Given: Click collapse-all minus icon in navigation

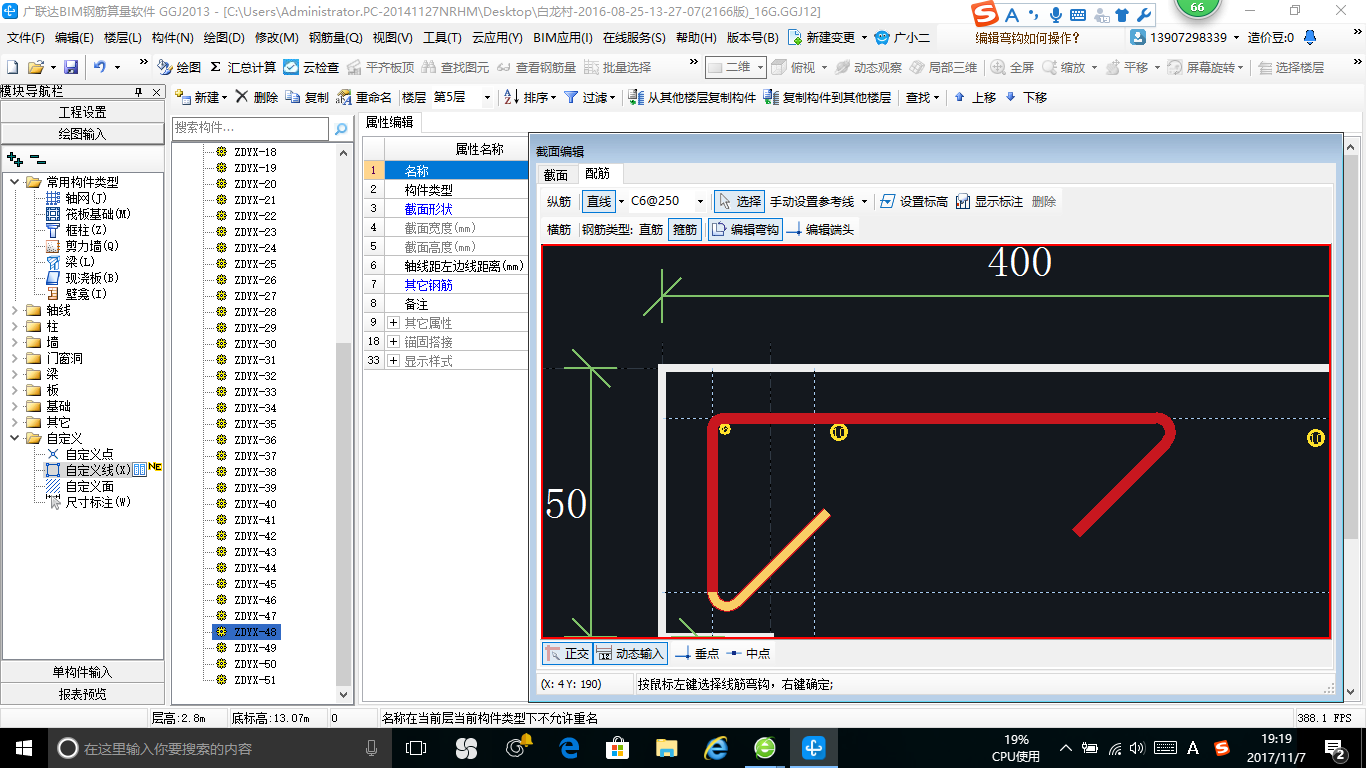Looking at the screenshot, I should (x=37, y=158).
